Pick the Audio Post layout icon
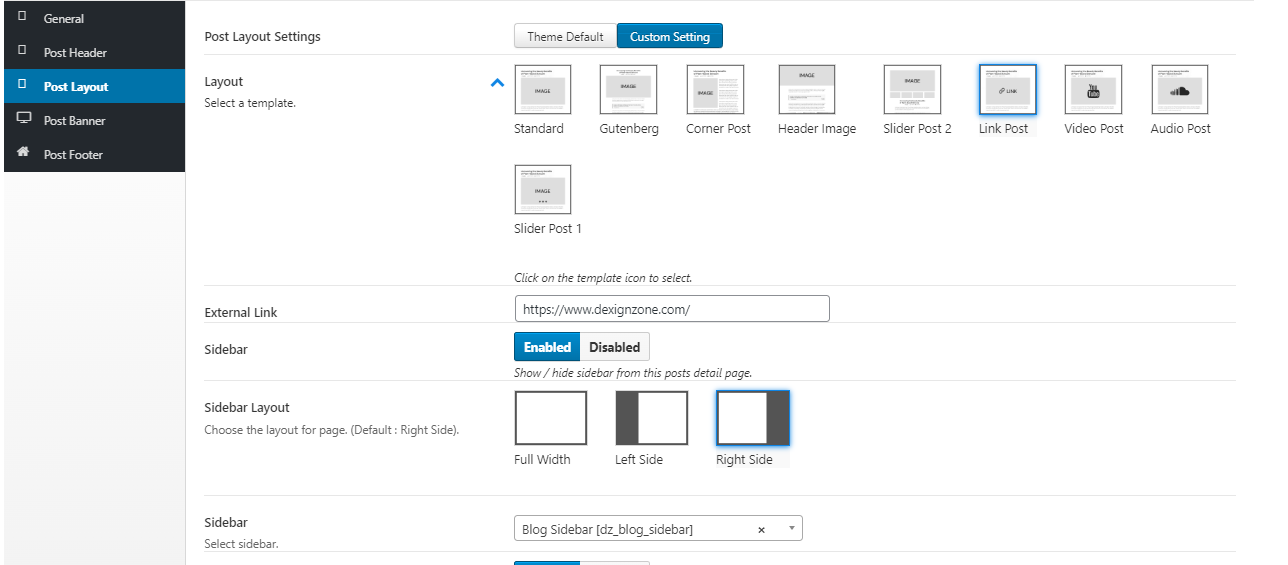Image resolution: width=1288 pixels, height=565 pixels. (1180, 90)
